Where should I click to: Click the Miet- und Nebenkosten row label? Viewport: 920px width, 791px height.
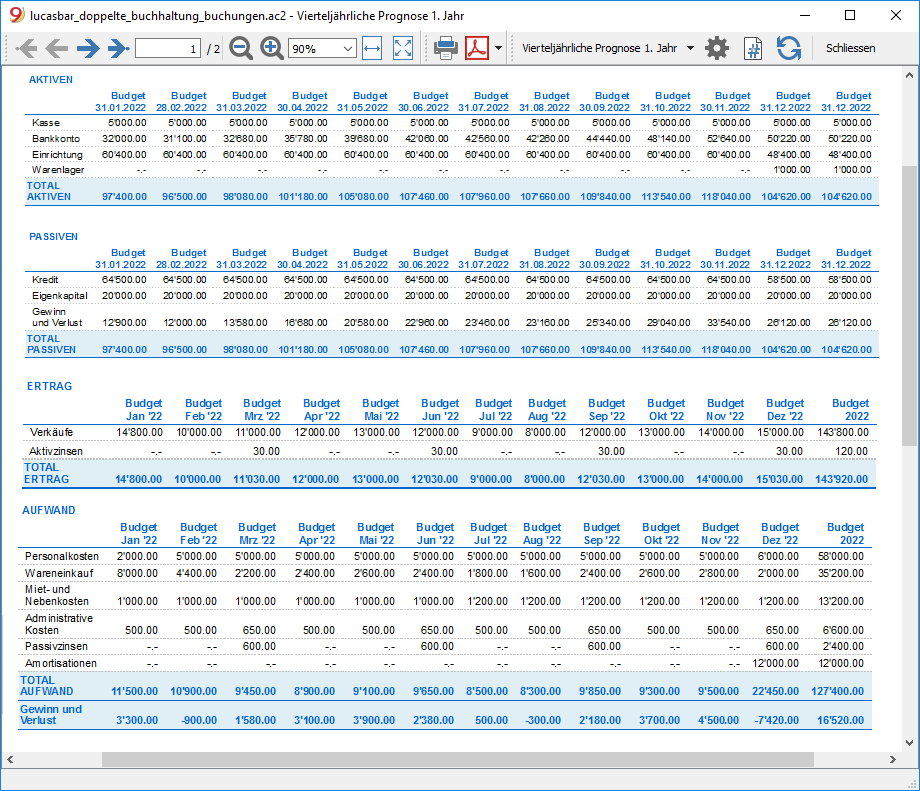pos(57,595)
